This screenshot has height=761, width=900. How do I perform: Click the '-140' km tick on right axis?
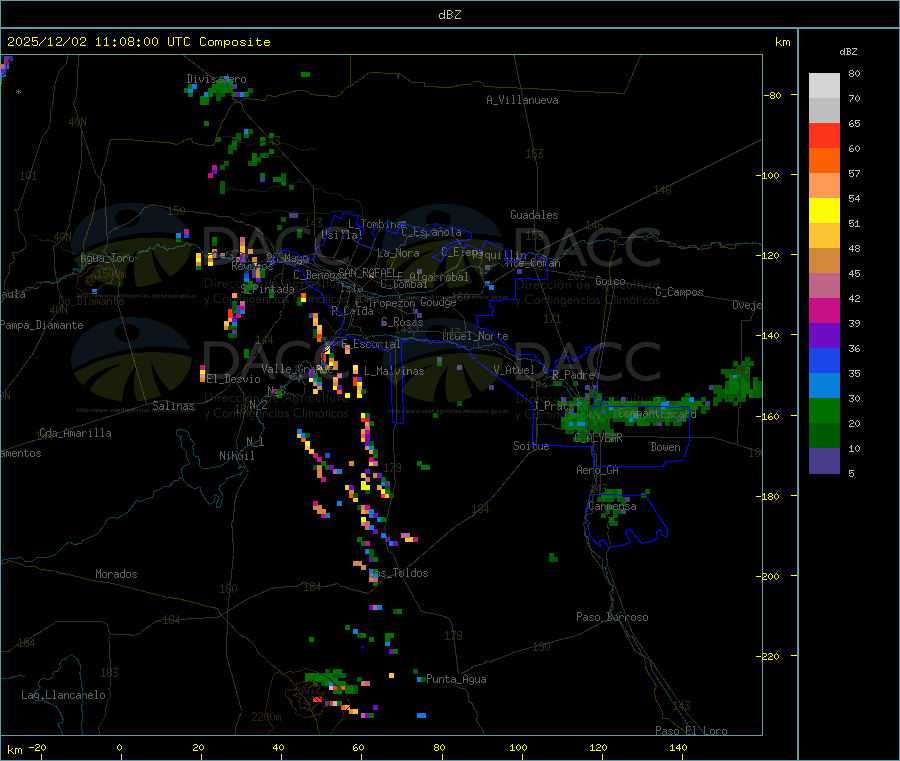point(770,335)
